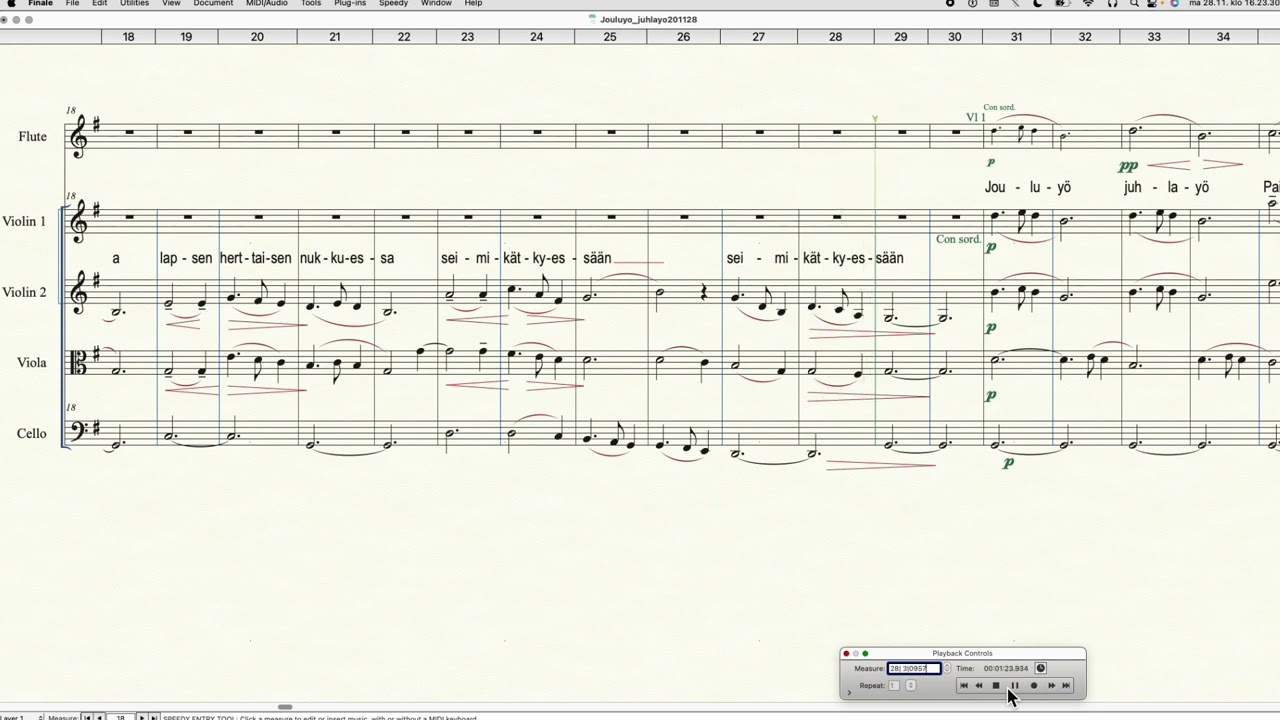The height and width of the screenshot is (720, 1280).
Task: Click the Cello staff name
Action: tap(32, 434)
